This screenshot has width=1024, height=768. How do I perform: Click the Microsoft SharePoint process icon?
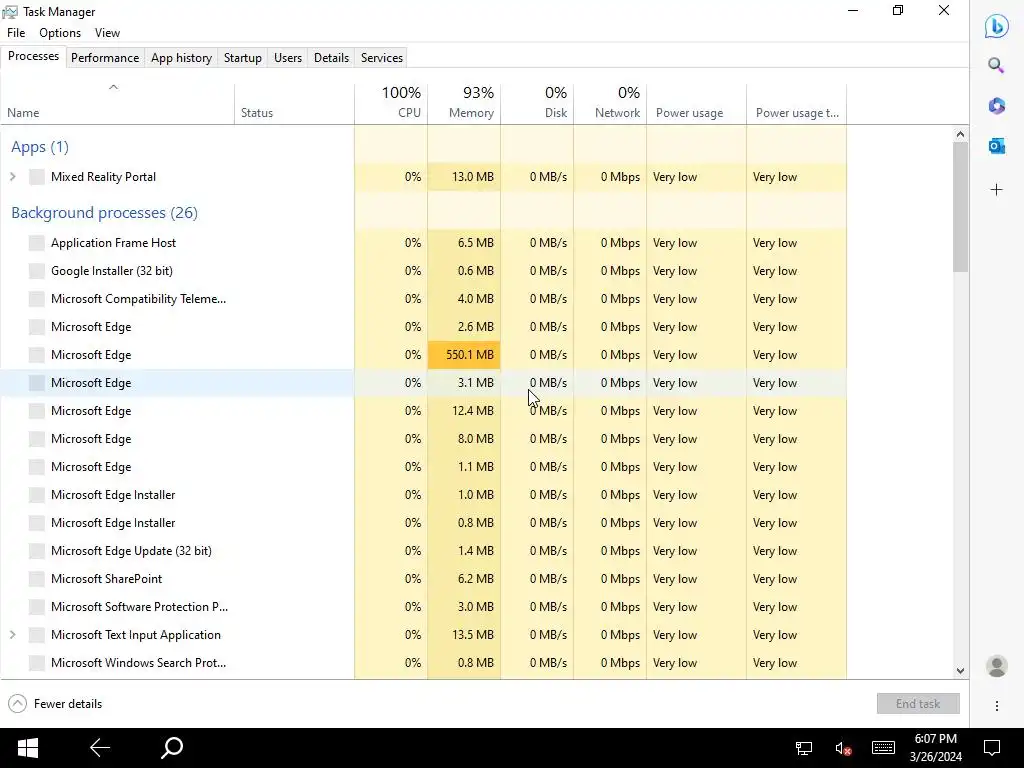click(37, 579)
